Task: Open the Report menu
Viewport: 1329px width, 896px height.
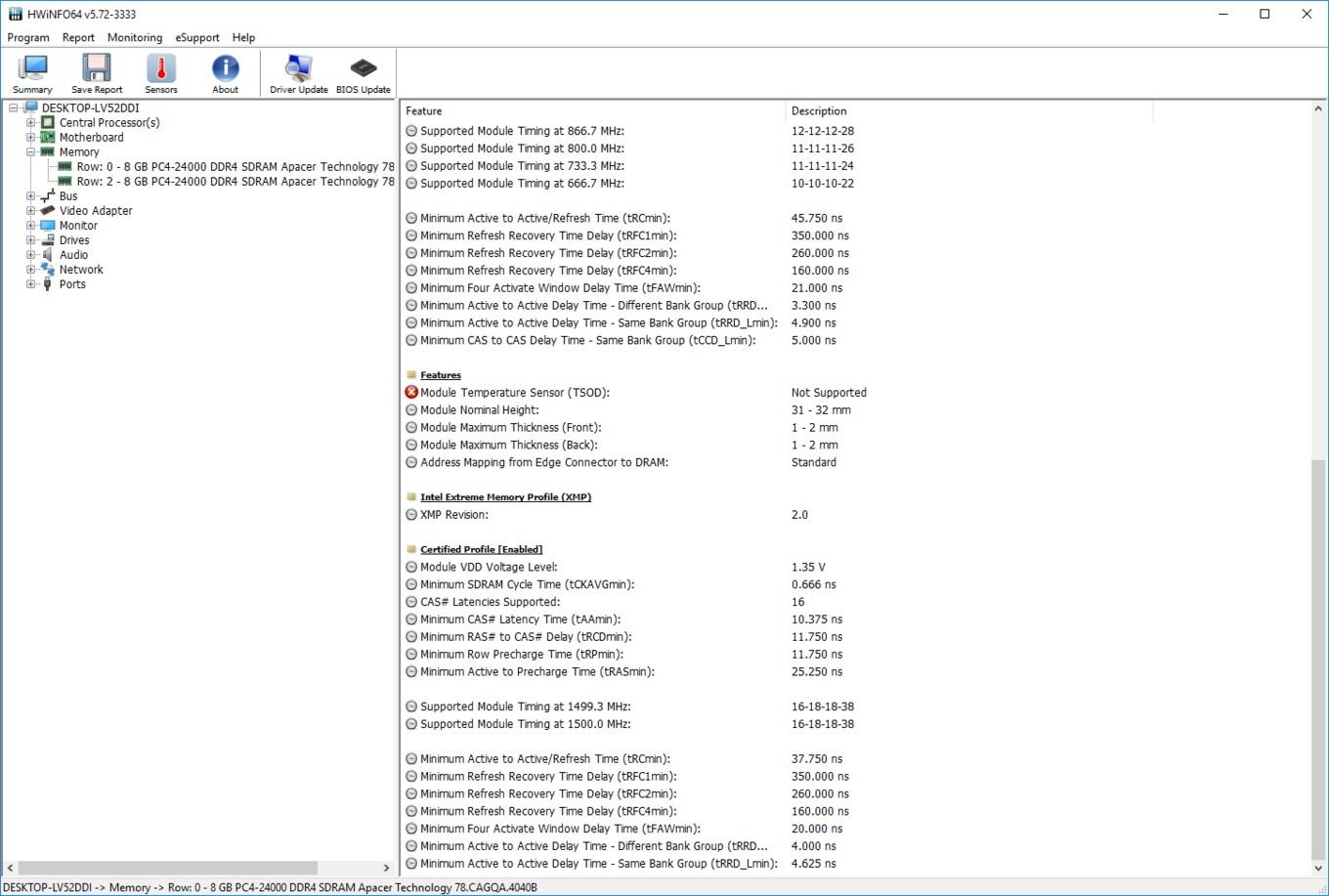Action: coord(78,37)
